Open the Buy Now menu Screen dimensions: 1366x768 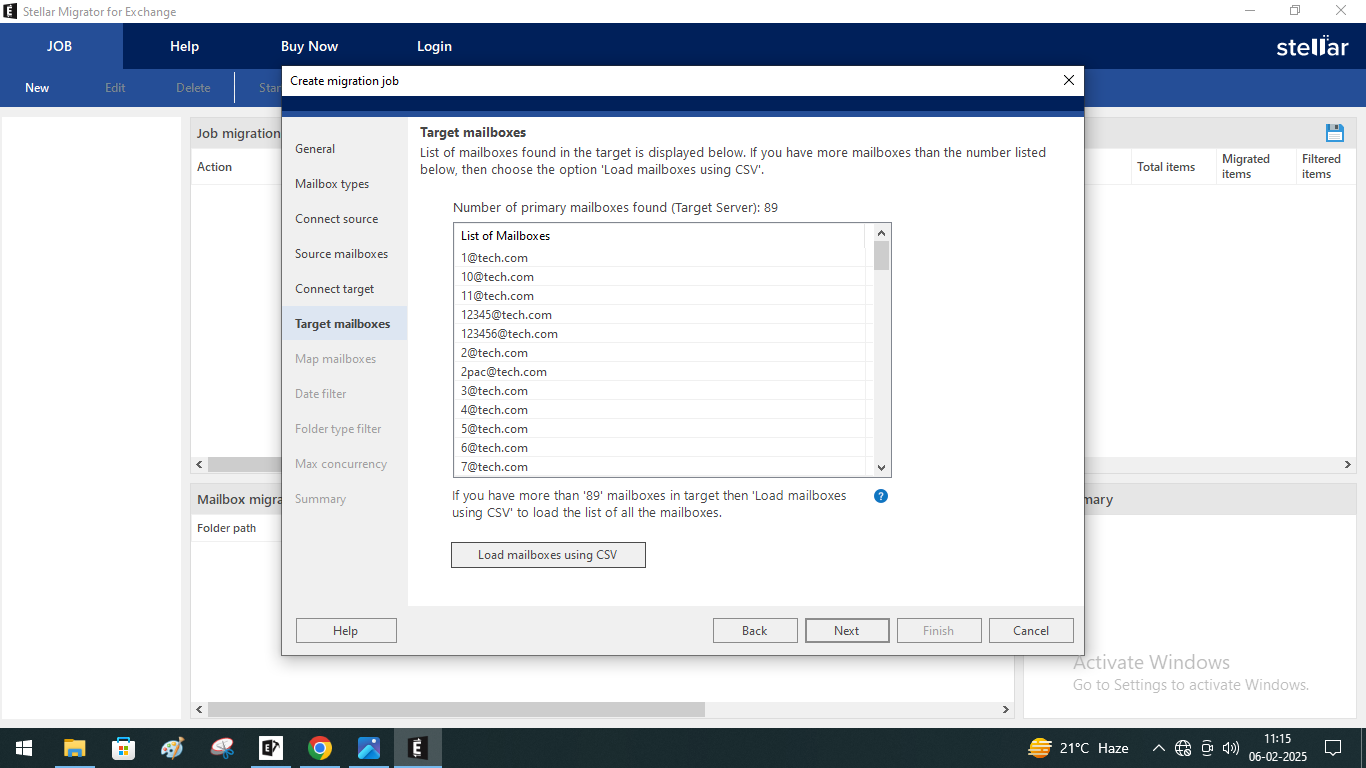309,46
